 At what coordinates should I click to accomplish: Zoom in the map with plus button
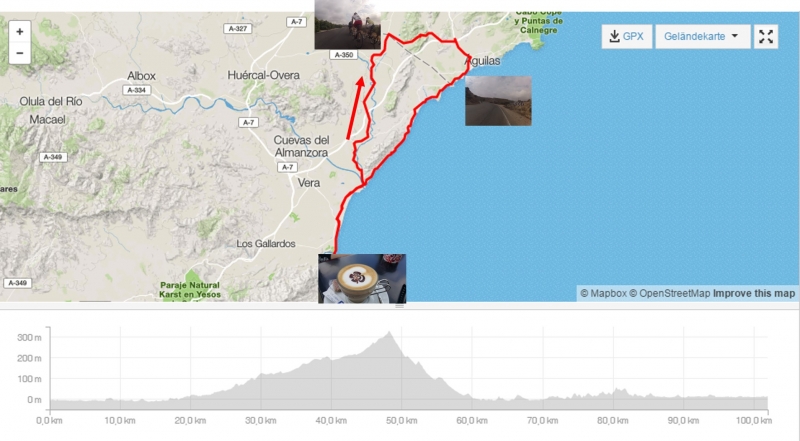pos(19,32)
